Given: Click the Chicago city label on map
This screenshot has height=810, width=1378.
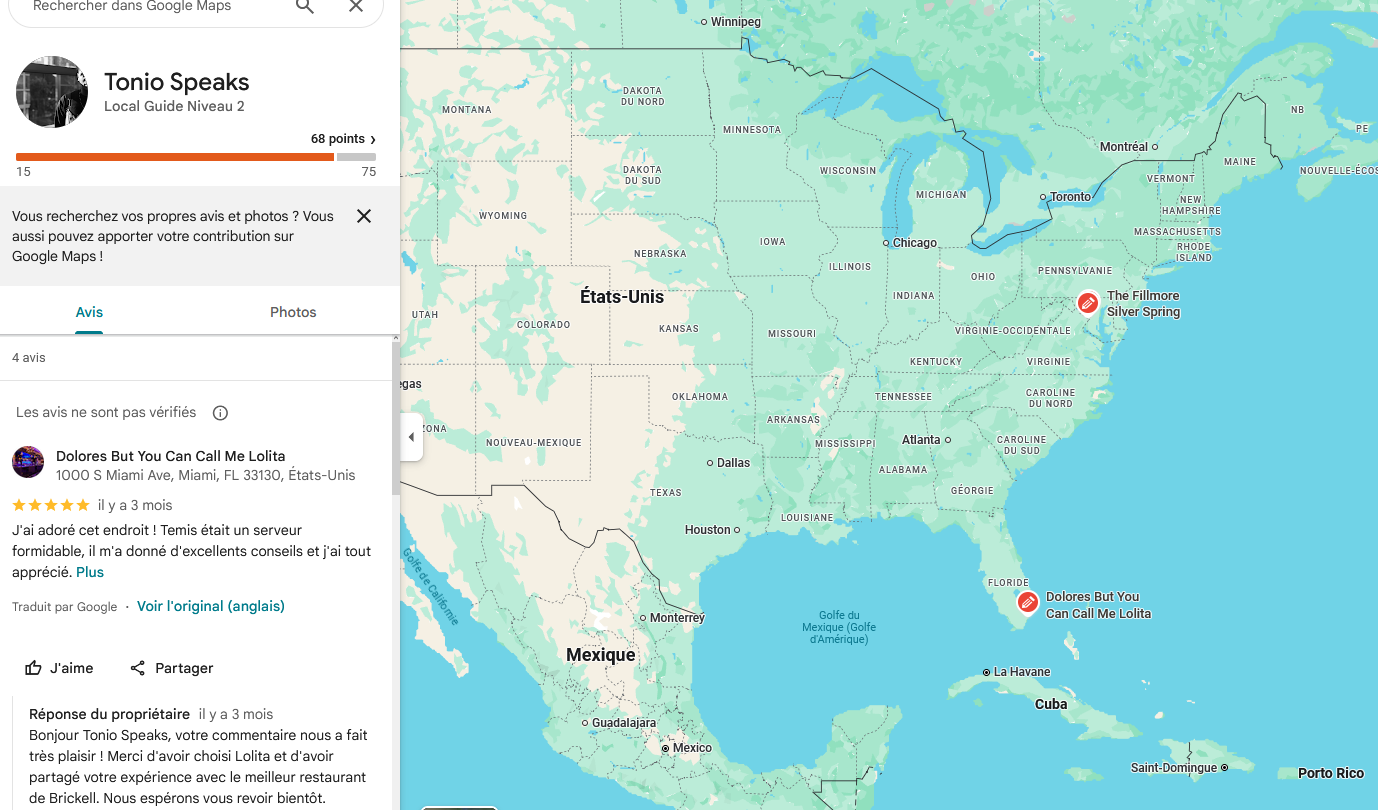Looking at the screenshot, I should [915, 243].
